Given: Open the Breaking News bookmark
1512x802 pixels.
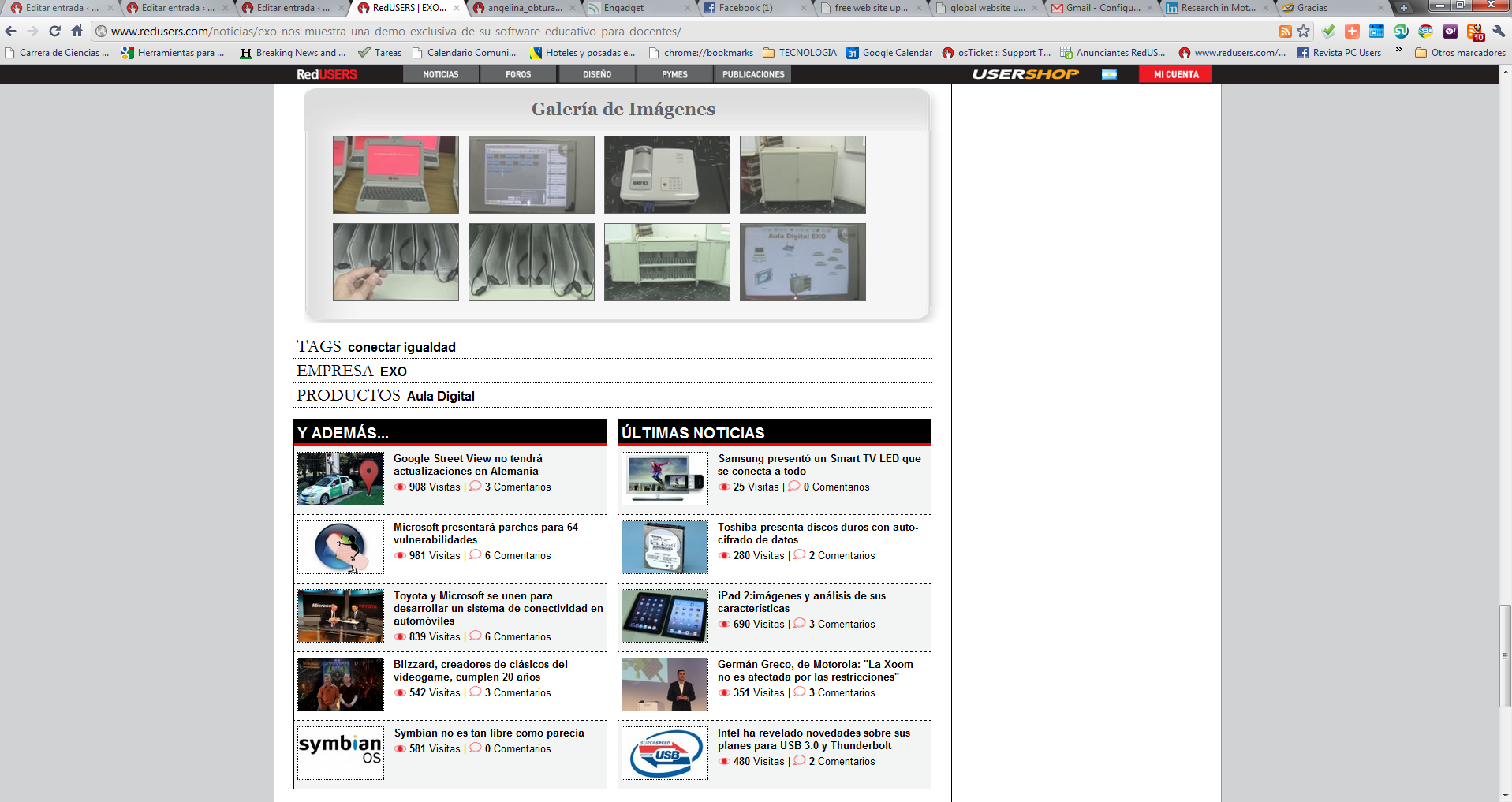Looking at the screenshot, I should coord(293,53).
